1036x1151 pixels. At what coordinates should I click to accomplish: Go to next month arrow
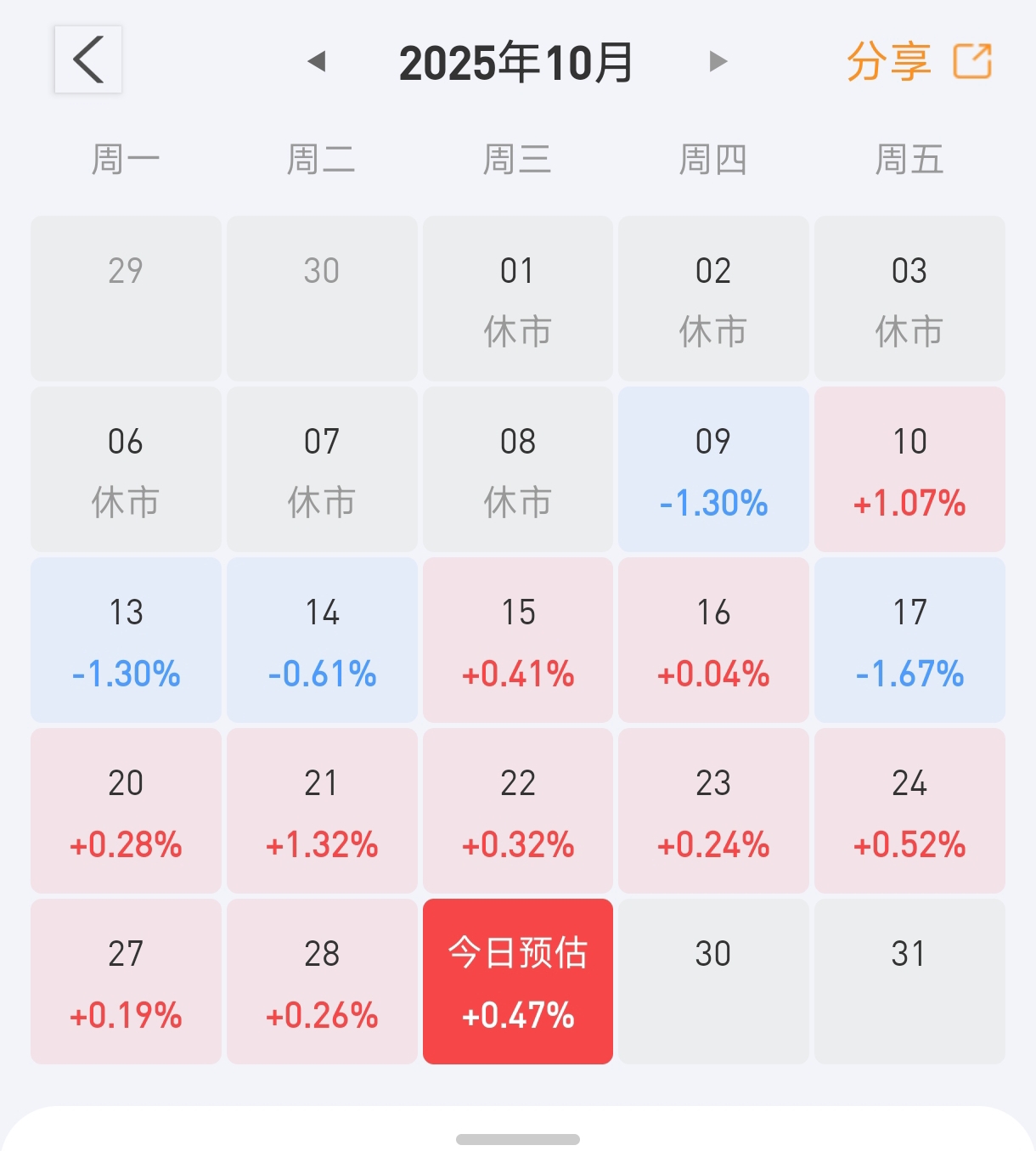tap(718, 61)
